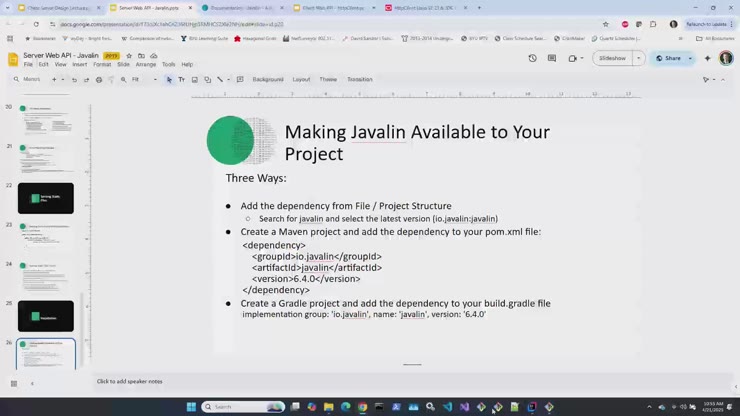Reload the browser page
Viewport: 740px width, 416px height.
click(x=36, y=24)
